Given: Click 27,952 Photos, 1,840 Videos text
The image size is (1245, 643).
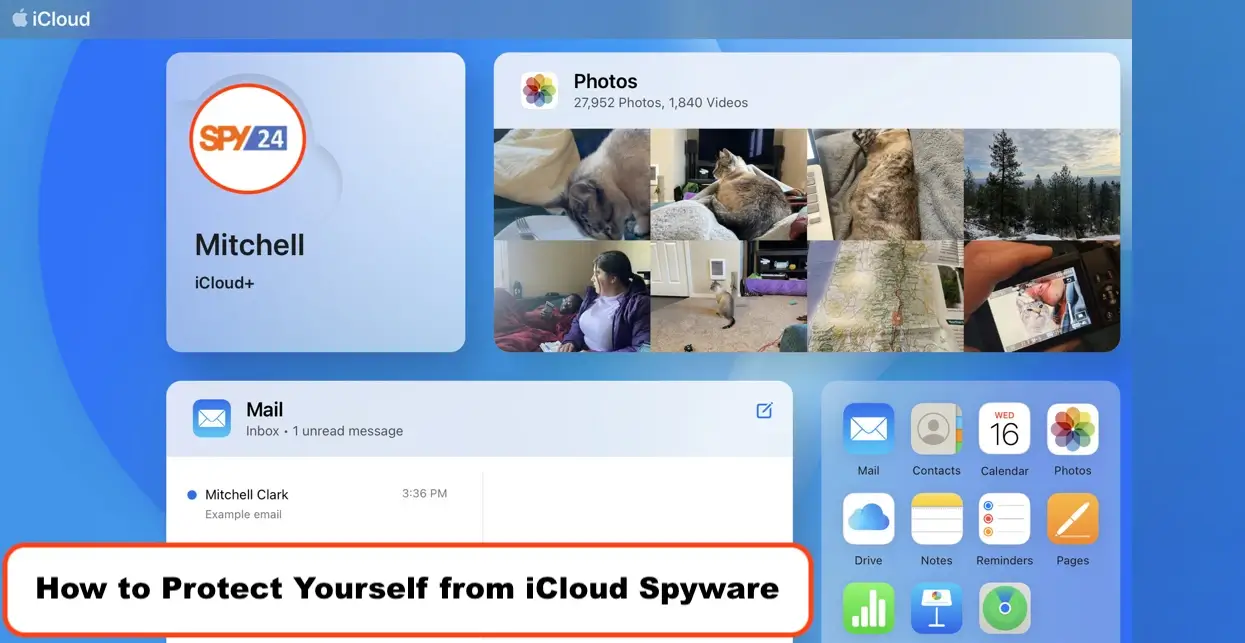Looking at the screenshot, I should coord(660,102).
